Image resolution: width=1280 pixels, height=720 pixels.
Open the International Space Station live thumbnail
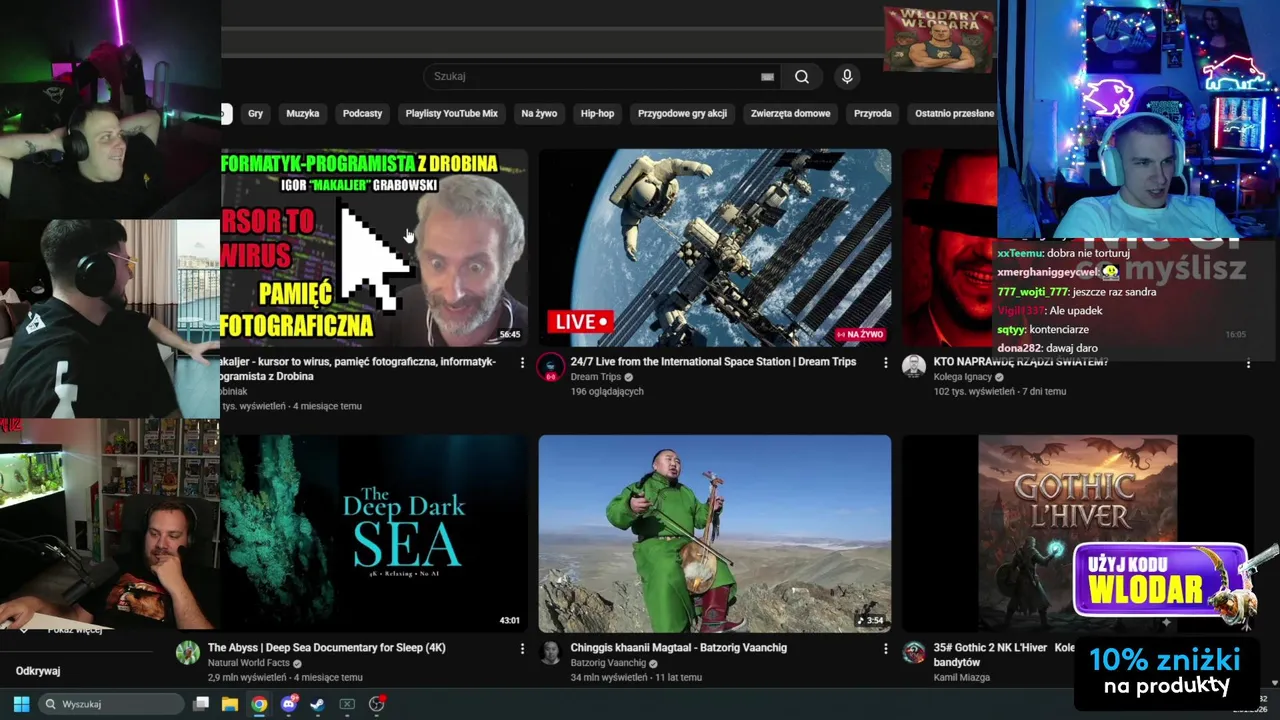(715, 248)
